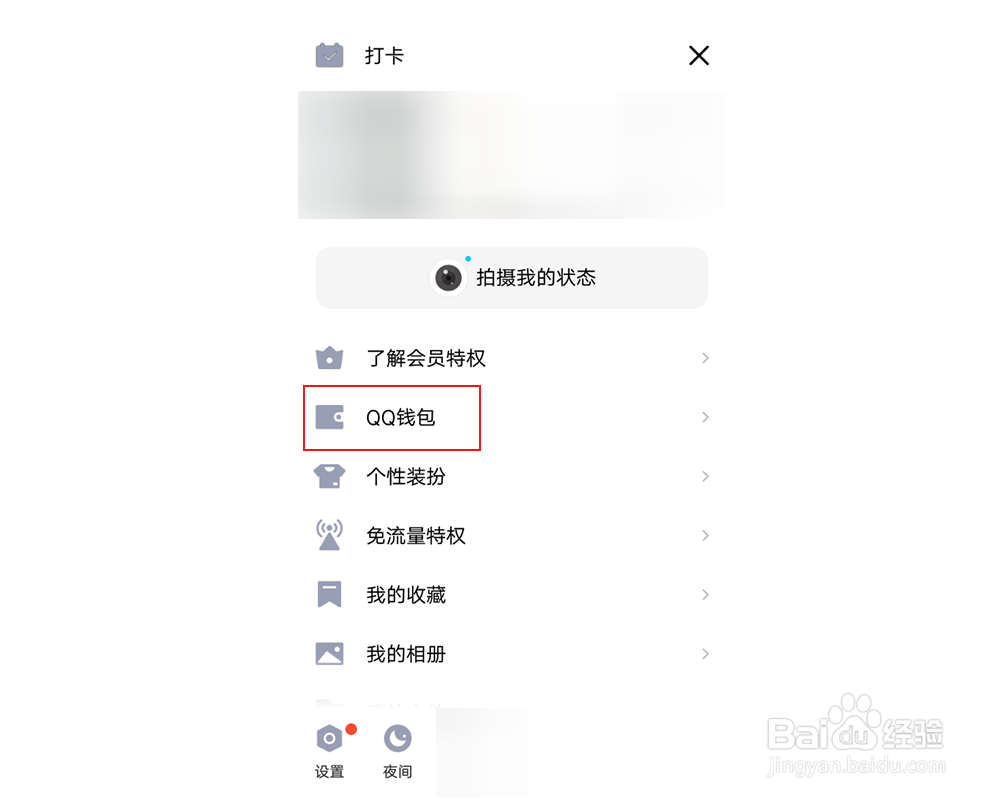Click the 打卡 label text

384,56
